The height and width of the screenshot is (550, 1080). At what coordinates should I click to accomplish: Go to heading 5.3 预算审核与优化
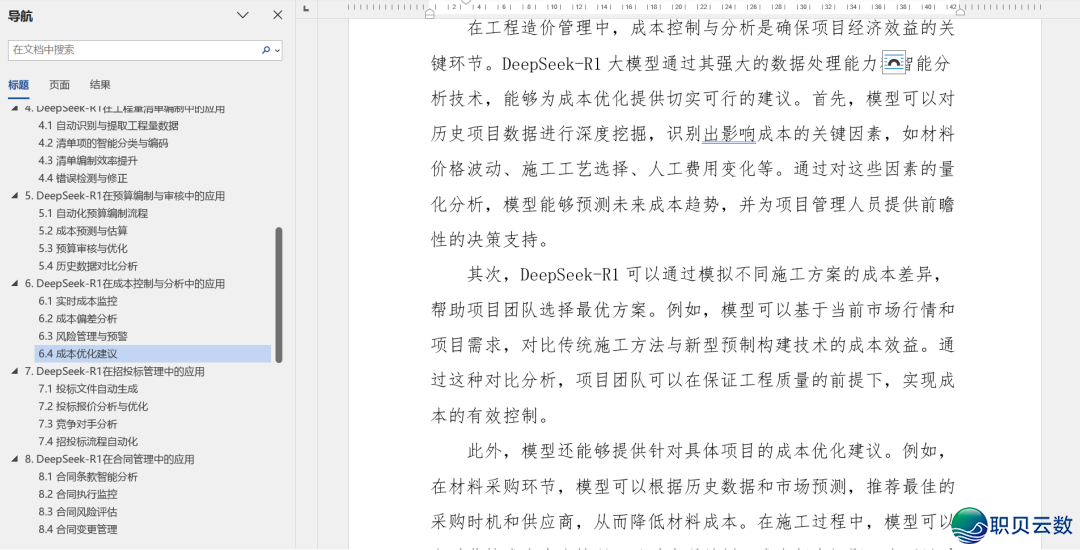point(83,248)
